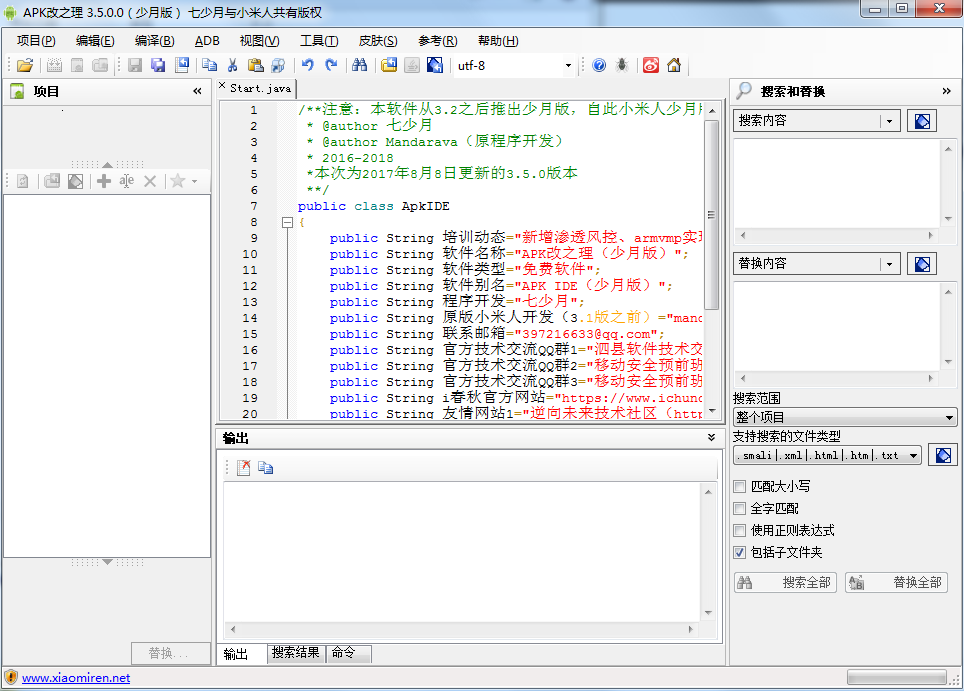964x691 pixels.
Task: Click the clear output icon with red mark
Action: (x=243, y=468)
